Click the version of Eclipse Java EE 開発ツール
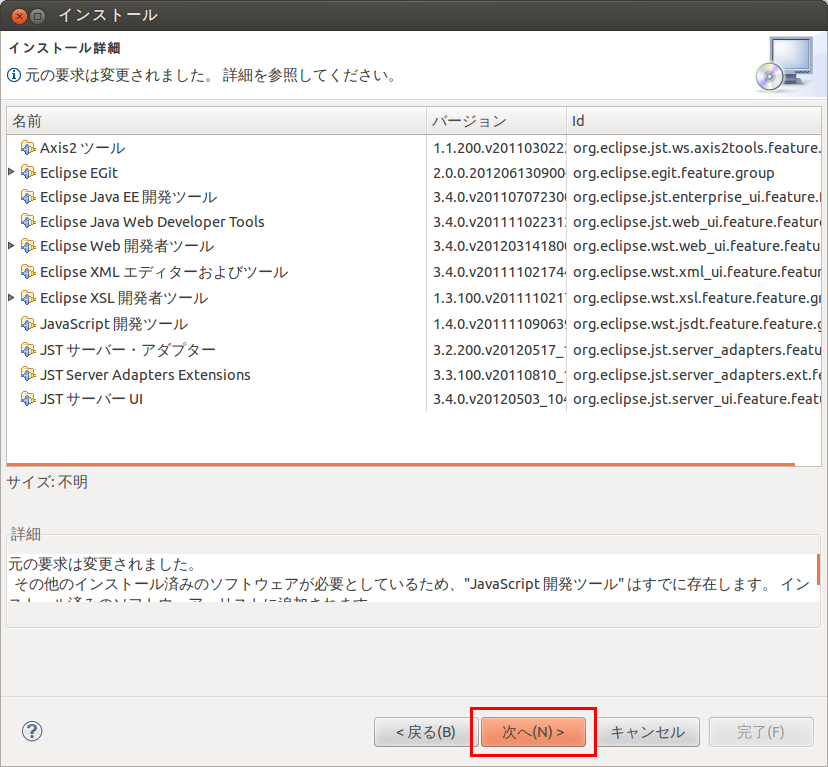 click(x=499, y=197)
